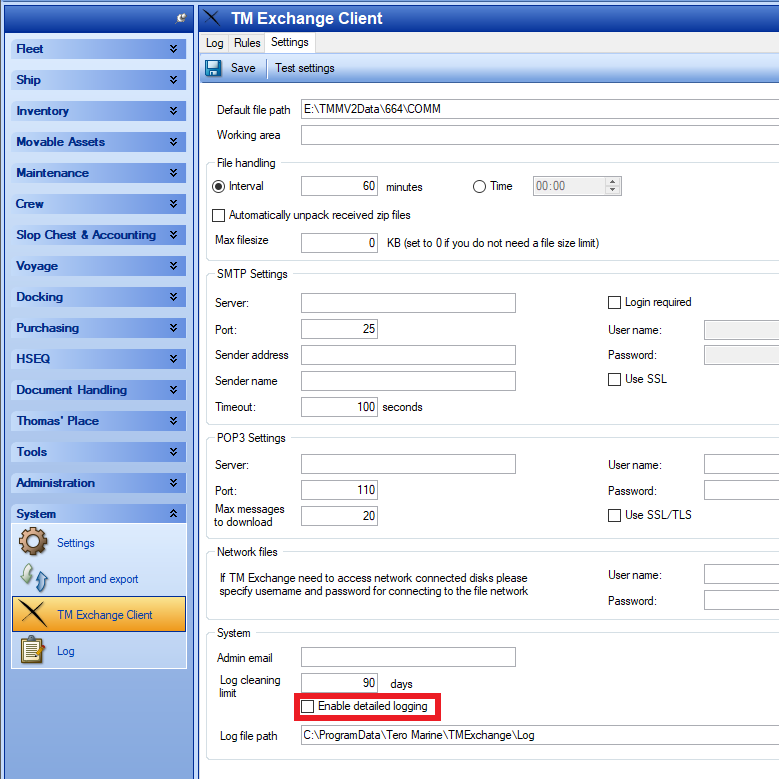Expand the Thomas' Place section
This screenshot has width=779, height=779.
98,421
